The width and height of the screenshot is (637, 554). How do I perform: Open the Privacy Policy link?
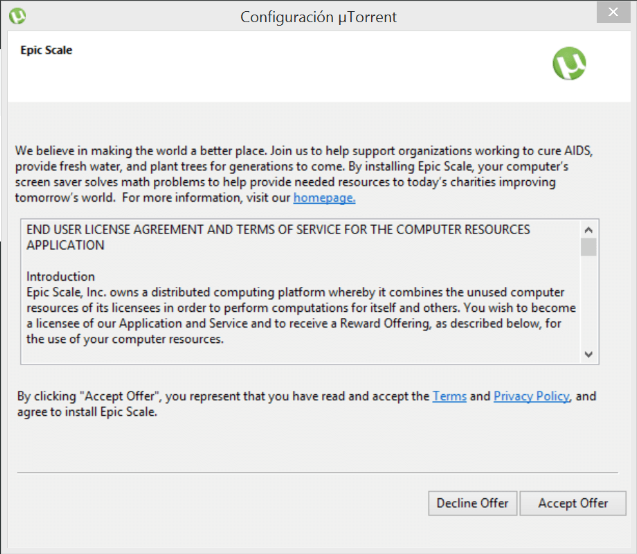[x=532, y=396]
